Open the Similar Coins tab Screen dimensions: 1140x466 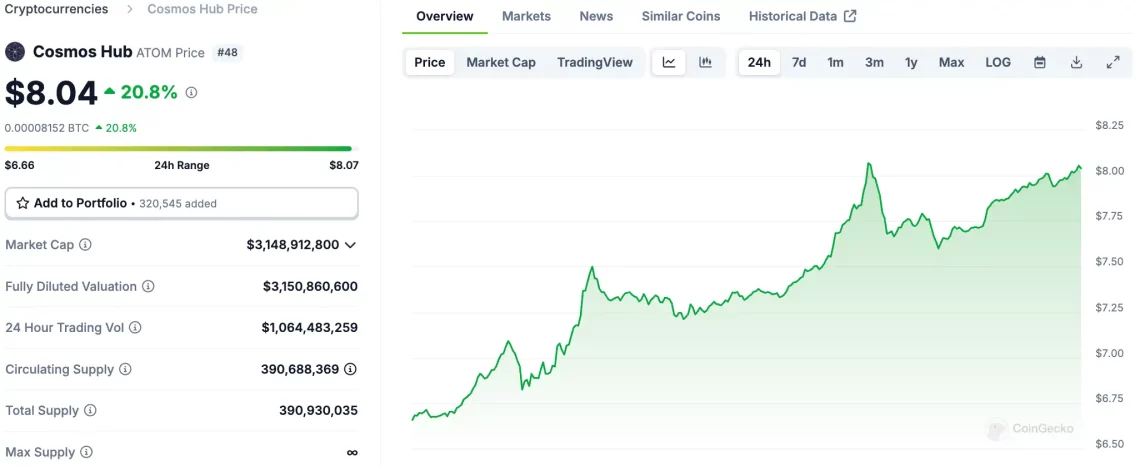(x=681, y=16)
